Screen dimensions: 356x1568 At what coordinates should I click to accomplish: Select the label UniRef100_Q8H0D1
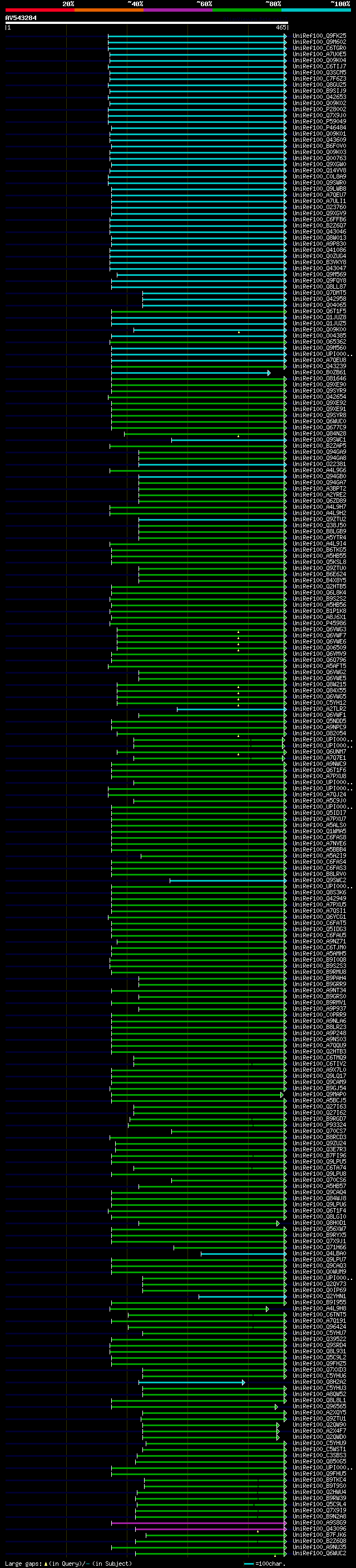pos(319,1224)
